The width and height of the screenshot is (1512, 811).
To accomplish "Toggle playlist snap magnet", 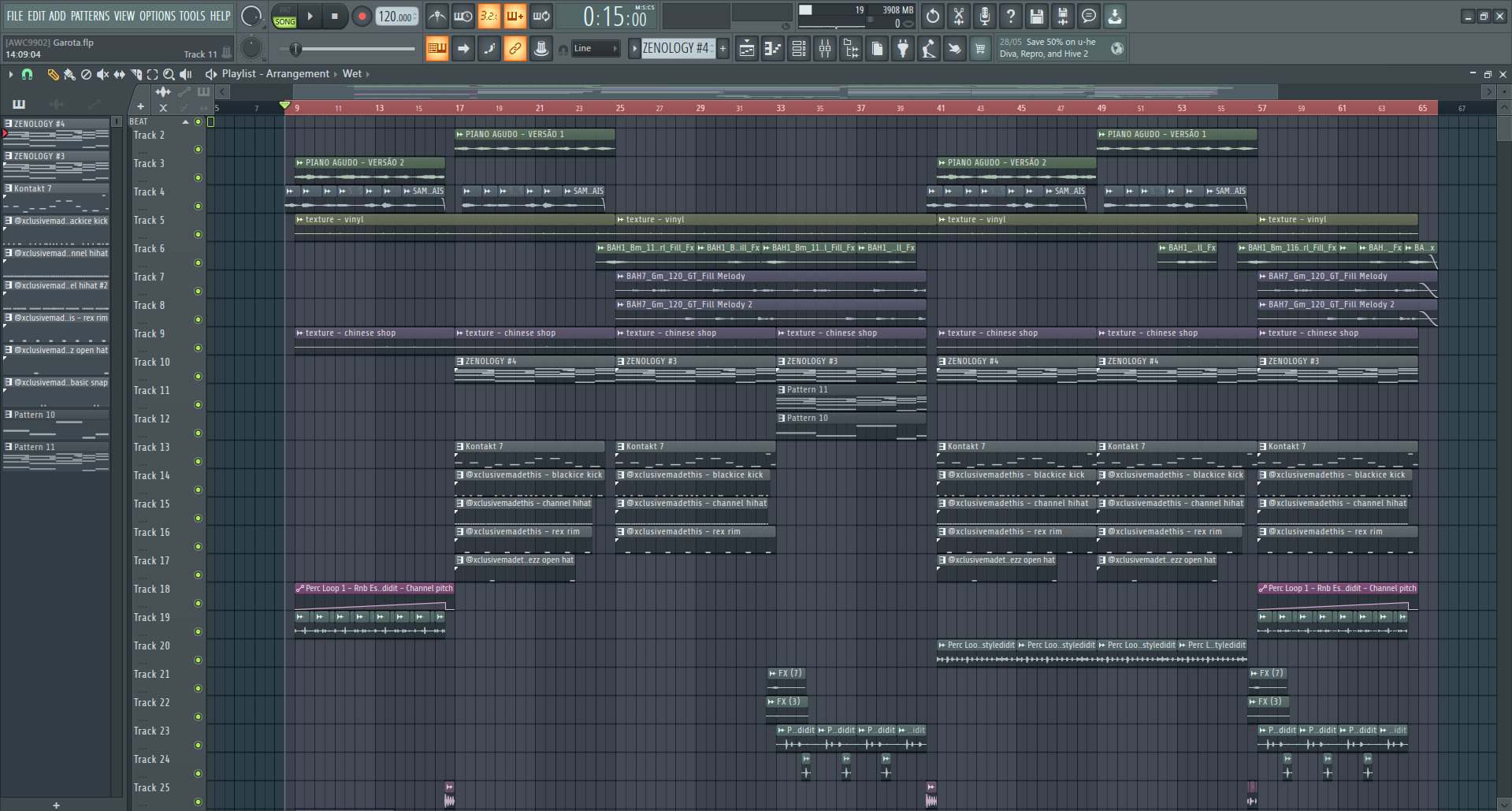I will click(x=27, y=74).
